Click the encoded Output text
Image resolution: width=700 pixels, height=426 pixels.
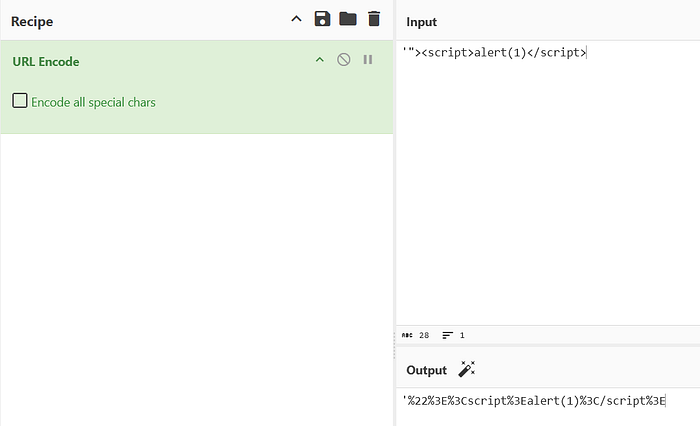tap(534, 401)
